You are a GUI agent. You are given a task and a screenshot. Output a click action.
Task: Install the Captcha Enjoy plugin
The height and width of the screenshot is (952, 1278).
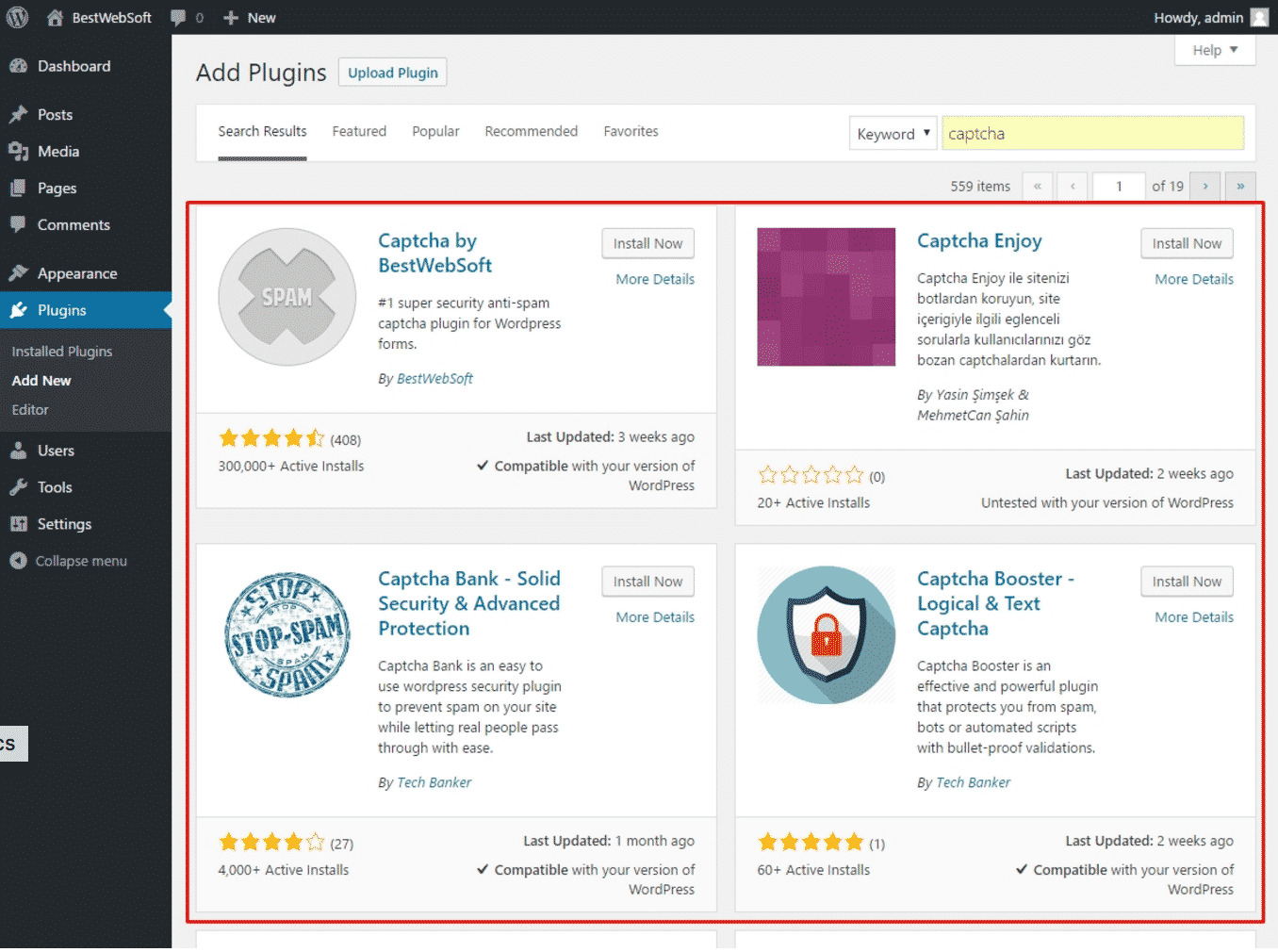(1188, 243)
